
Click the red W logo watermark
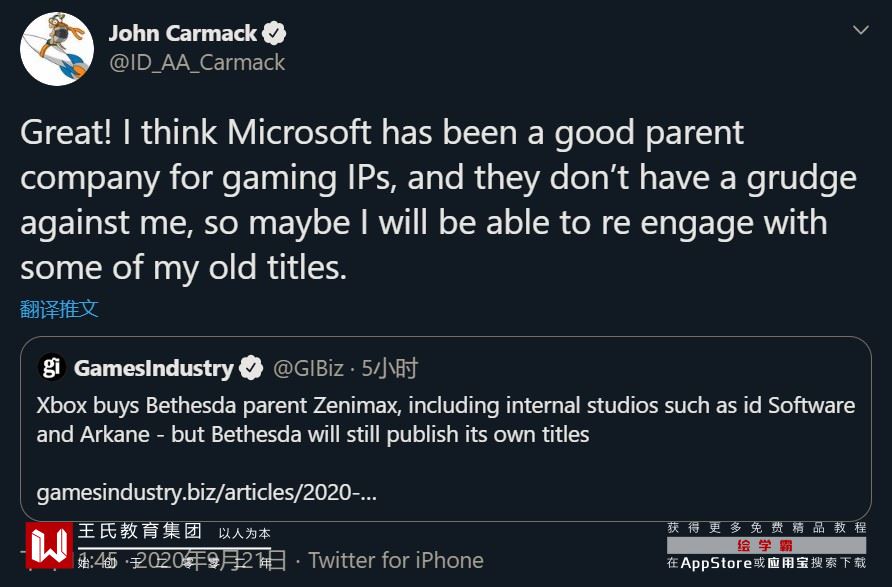pos(50,546)
